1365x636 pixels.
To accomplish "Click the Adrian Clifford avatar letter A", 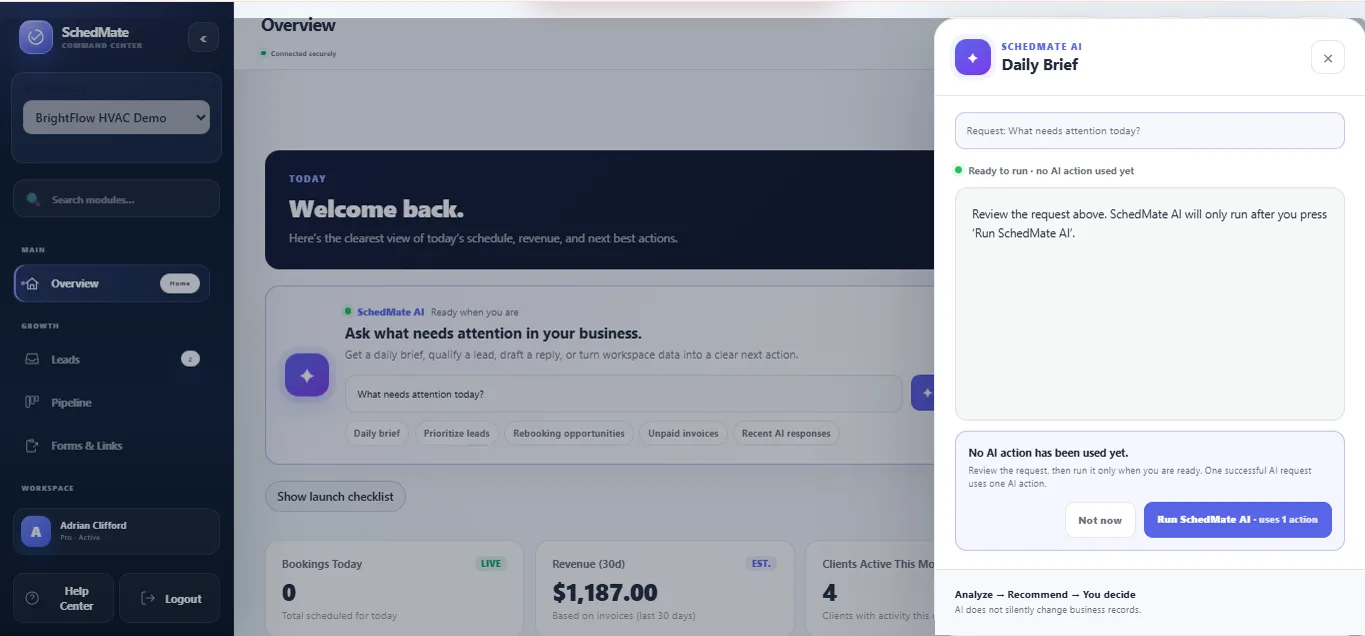I will 36,532.
